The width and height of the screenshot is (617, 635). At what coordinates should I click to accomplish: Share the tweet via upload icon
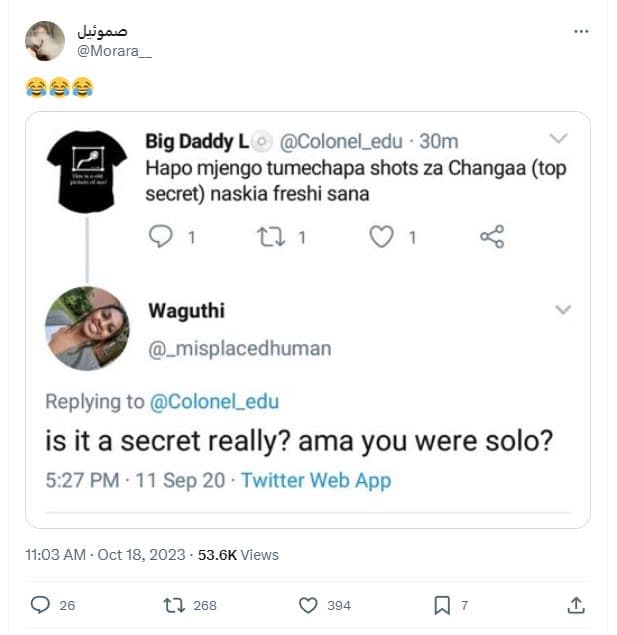click(x=575, y=605)
